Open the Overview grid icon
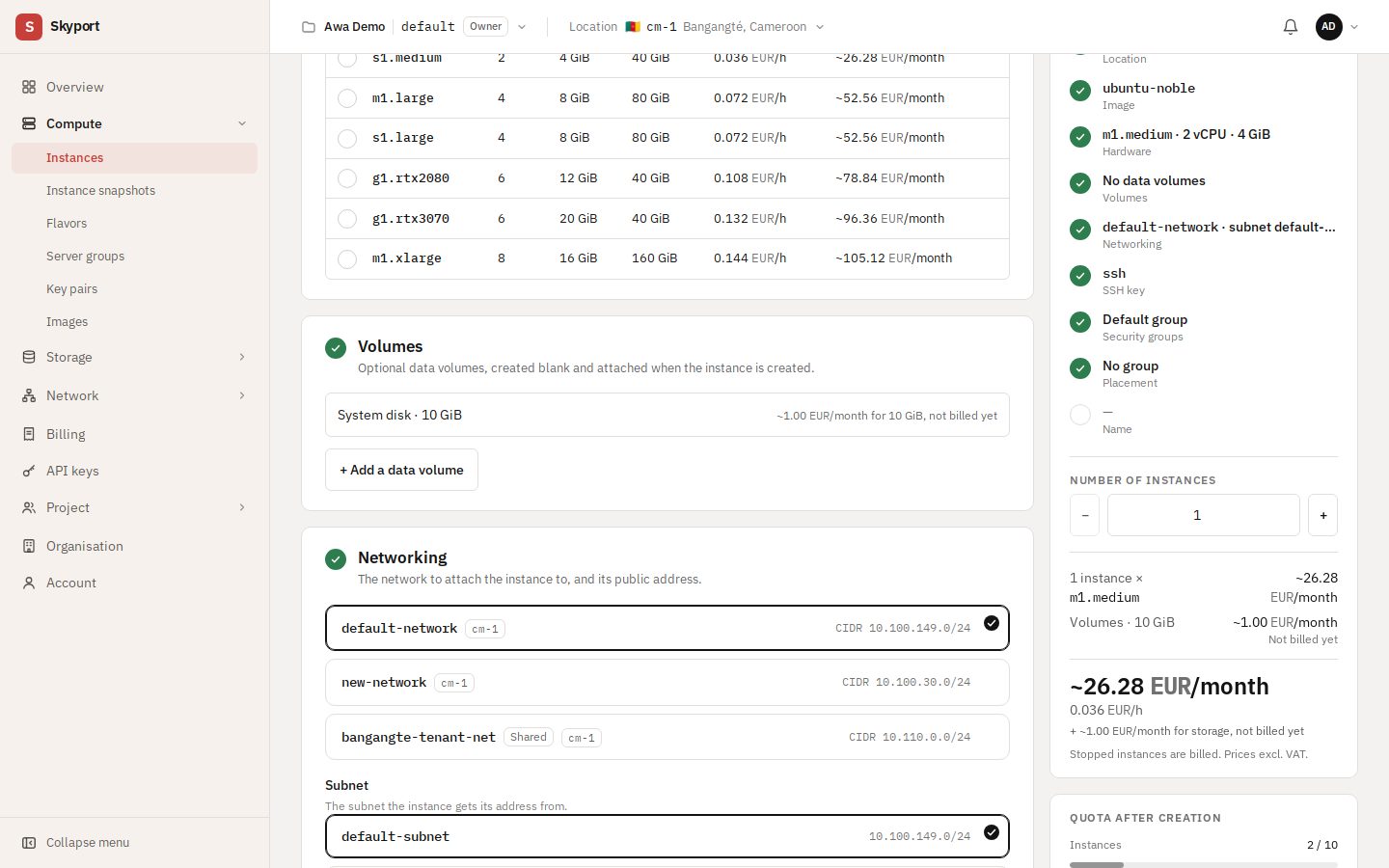This screenshot has width=1389, height=868. click(29, 87)
